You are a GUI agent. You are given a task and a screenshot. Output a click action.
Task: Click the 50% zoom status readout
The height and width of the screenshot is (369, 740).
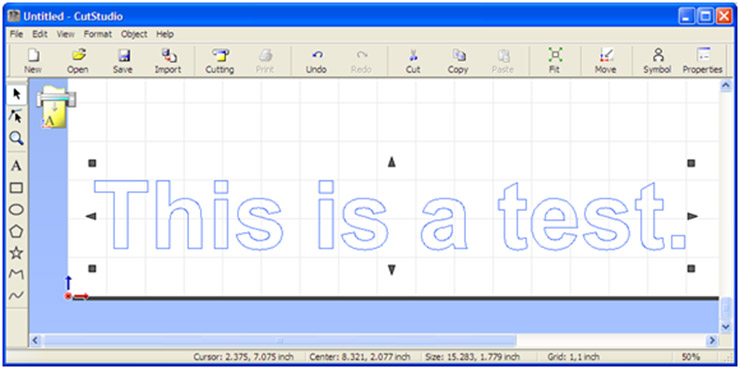click(690, 357)
